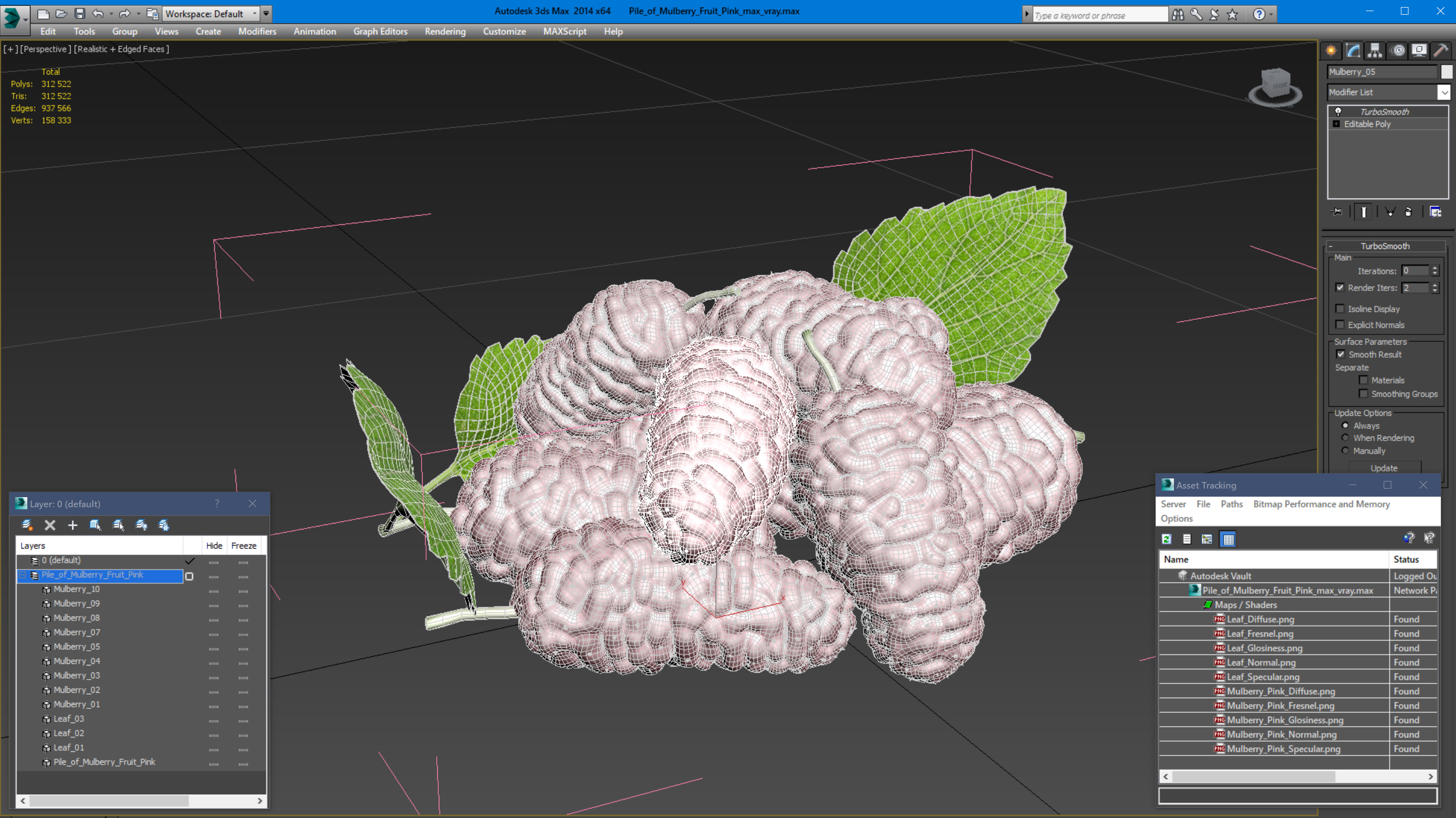Image resolution: width=1456 pixels, height=818 pixels.
Task: Enable the Isoline Display checkbox
Action: coord(1340,309)
